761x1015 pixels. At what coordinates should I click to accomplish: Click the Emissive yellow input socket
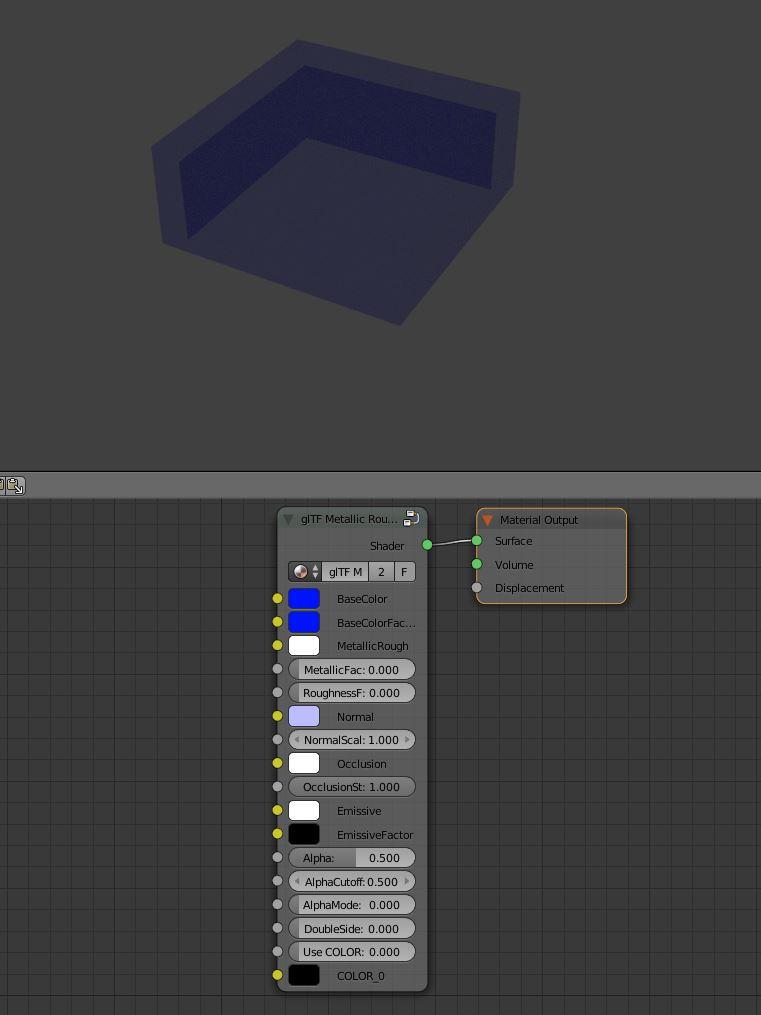(x=278, y=810)
